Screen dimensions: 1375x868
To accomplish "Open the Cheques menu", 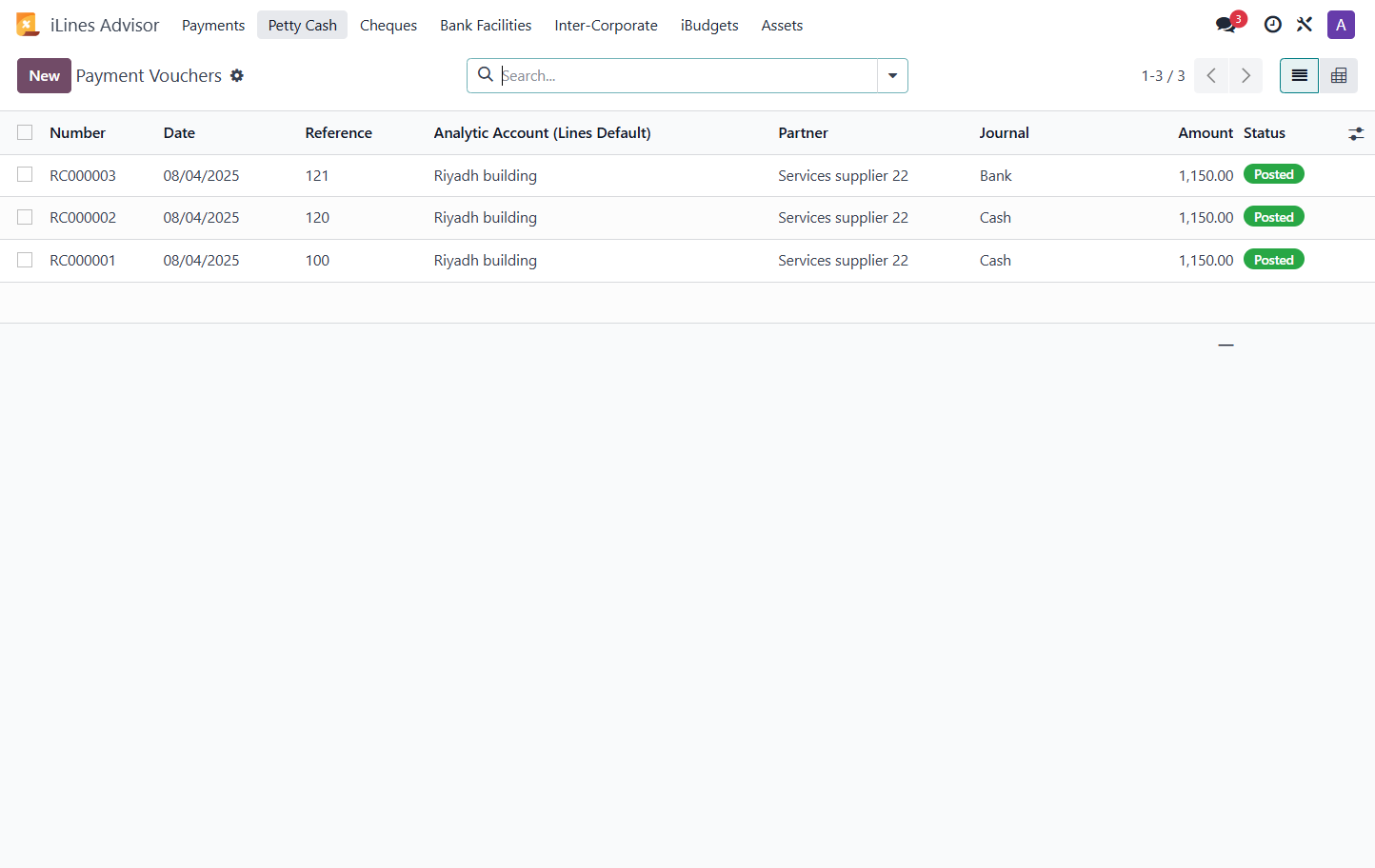I will tap(389, 25).
